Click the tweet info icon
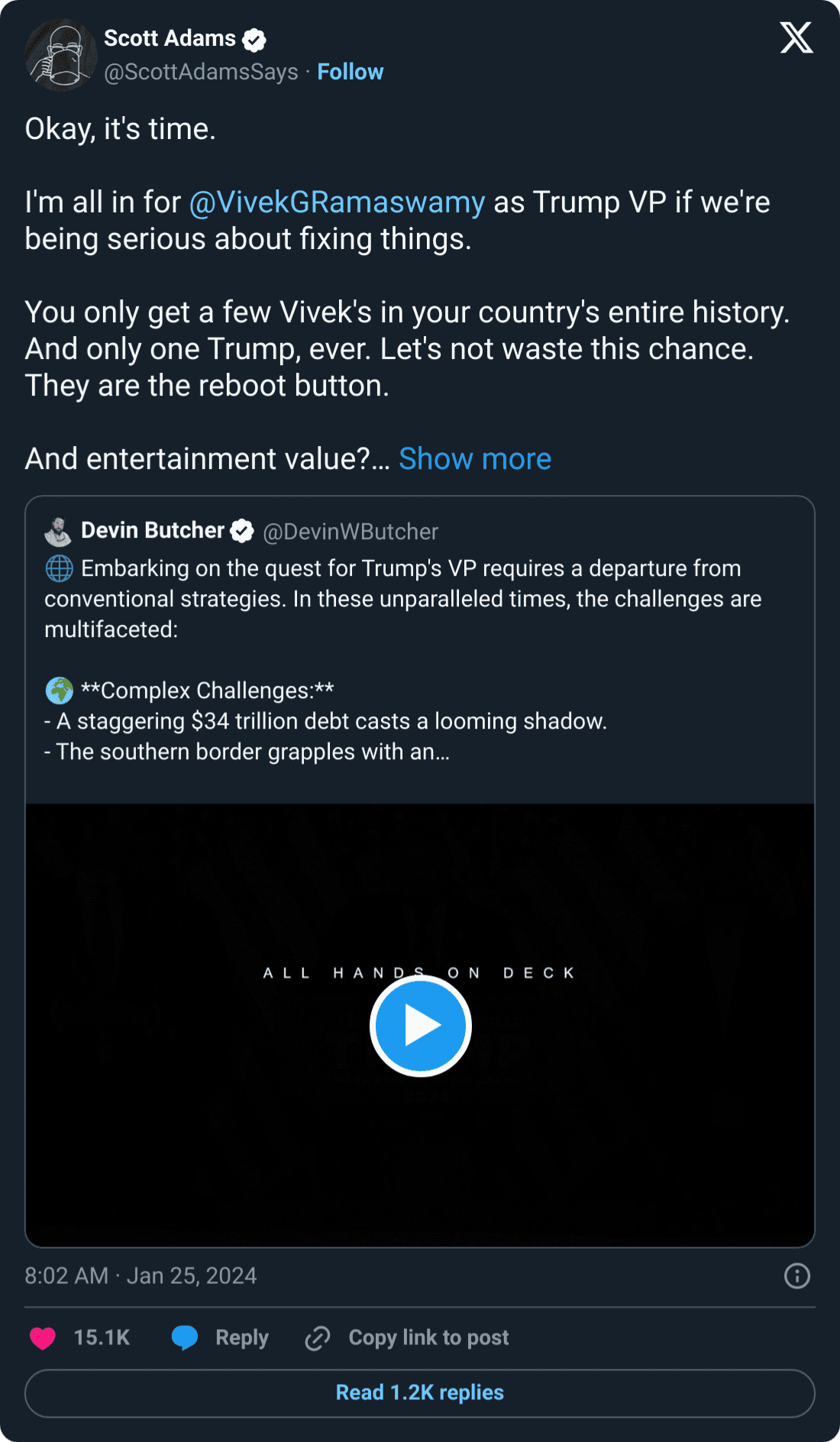Viewport: 840px width, 1442px height. [x=796, y=1275]
